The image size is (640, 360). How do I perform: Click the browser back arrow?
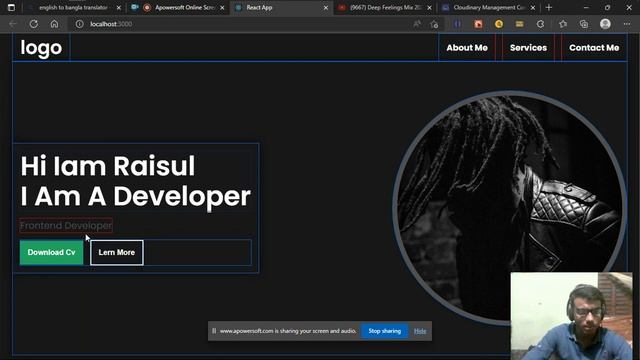13,24
